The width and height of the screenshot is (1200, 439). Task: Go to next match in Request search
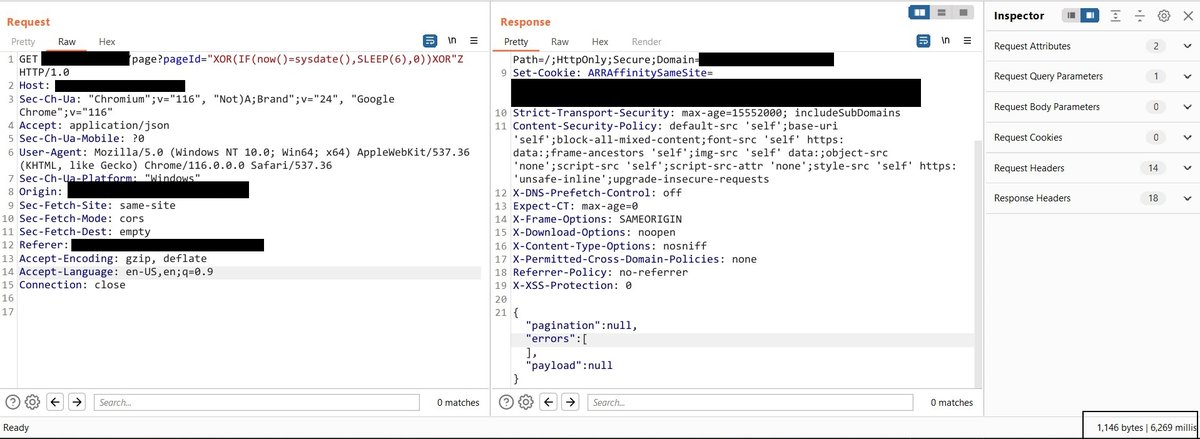pyautogui.click(x=76, y=402)
